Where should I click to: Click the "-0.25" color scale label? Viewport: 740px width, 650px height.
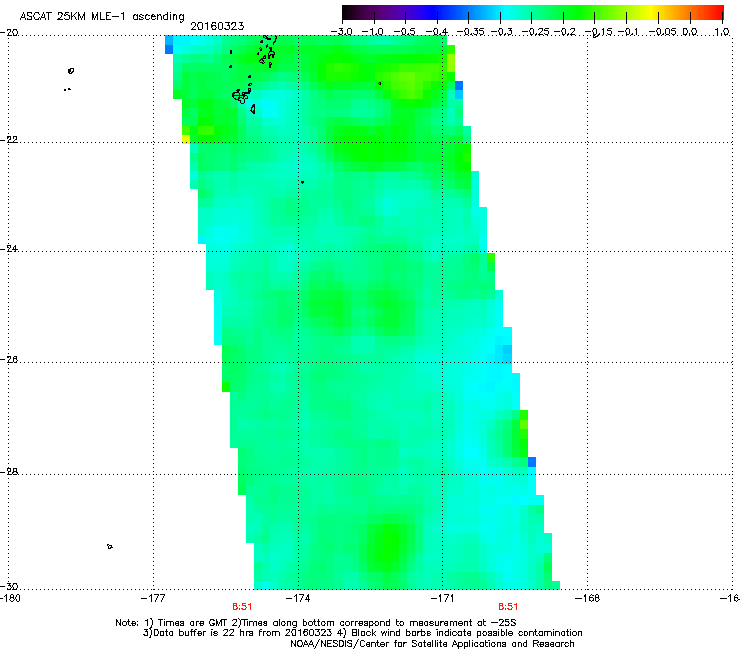click(x=535, y=32)
